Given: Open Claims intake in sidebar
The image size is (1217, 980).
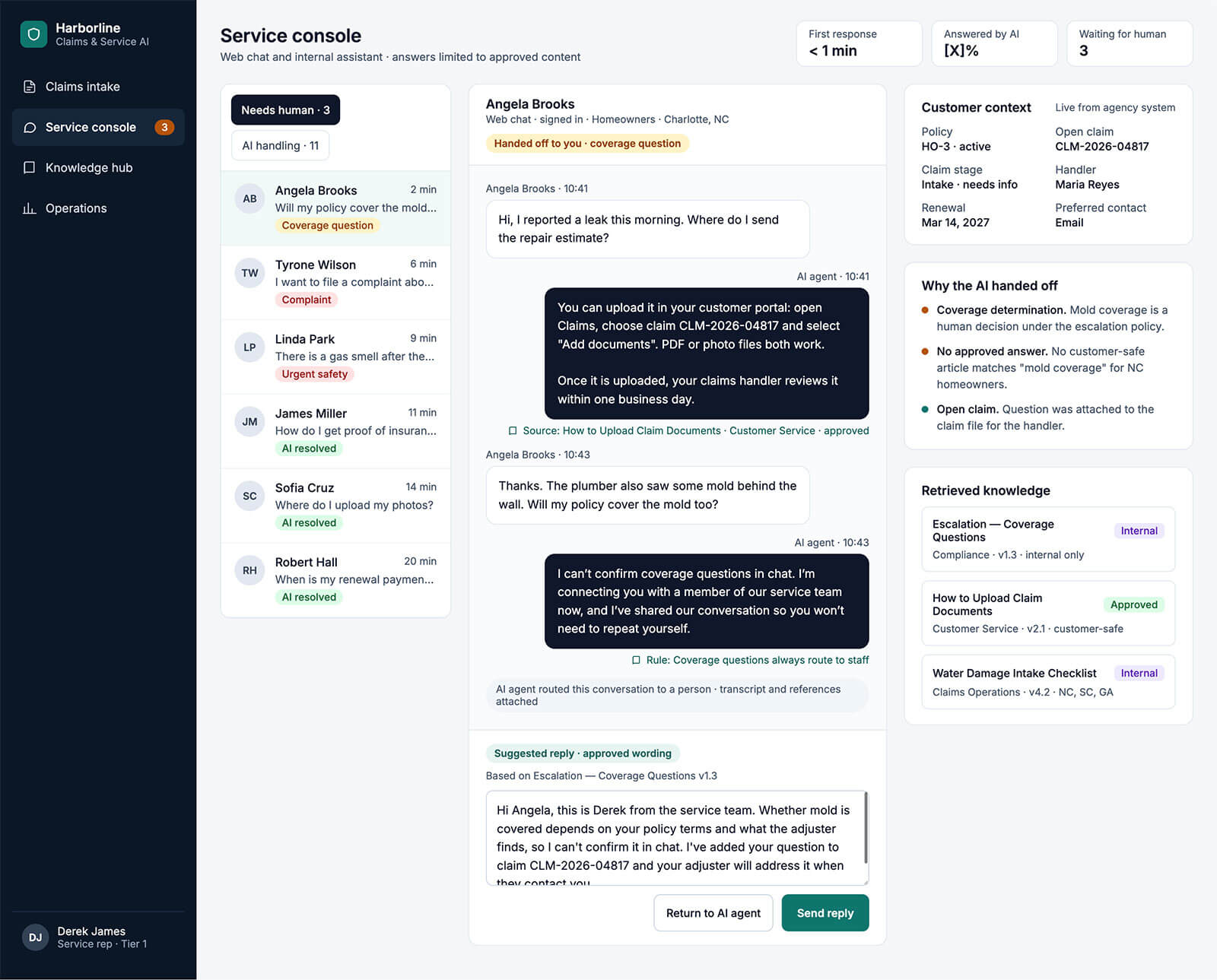Looking at the screenshot, I should point(98,87).
